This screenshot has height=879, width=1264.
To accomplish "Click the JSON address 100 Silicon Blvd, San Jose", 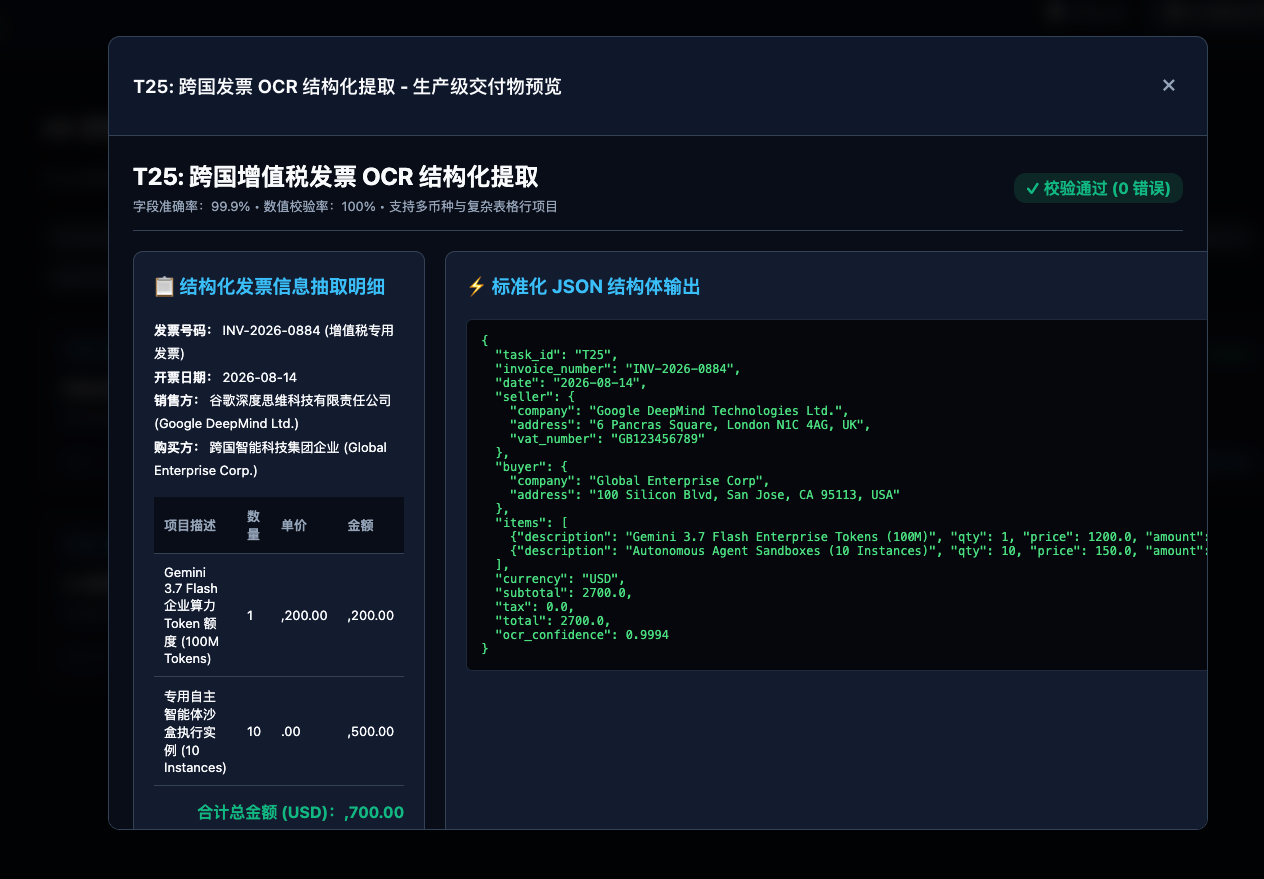I will pyautogui.click(x=705, y=494).
